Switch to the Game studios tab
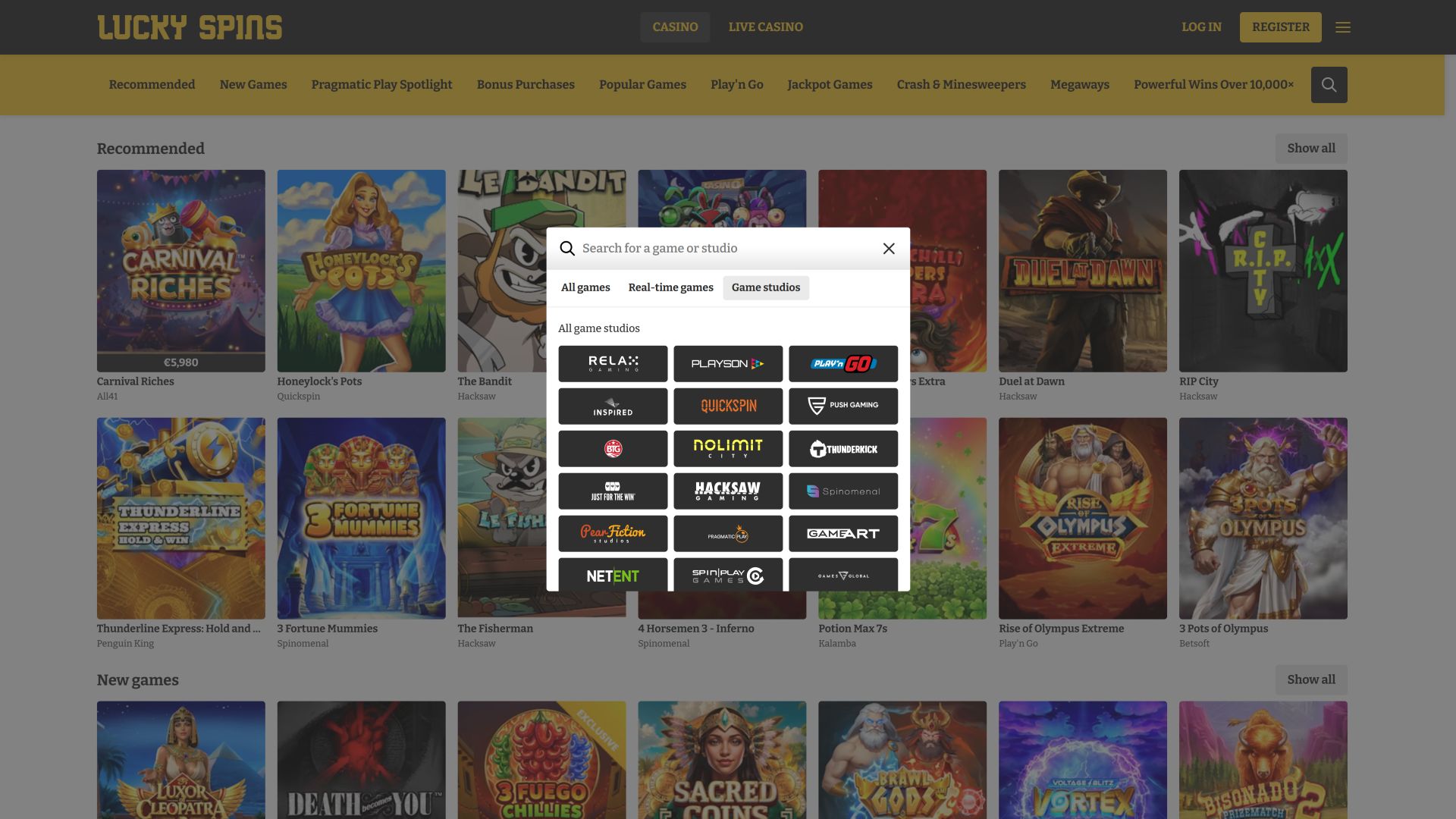Viewport: 1456px width, 819px height. 766,287
